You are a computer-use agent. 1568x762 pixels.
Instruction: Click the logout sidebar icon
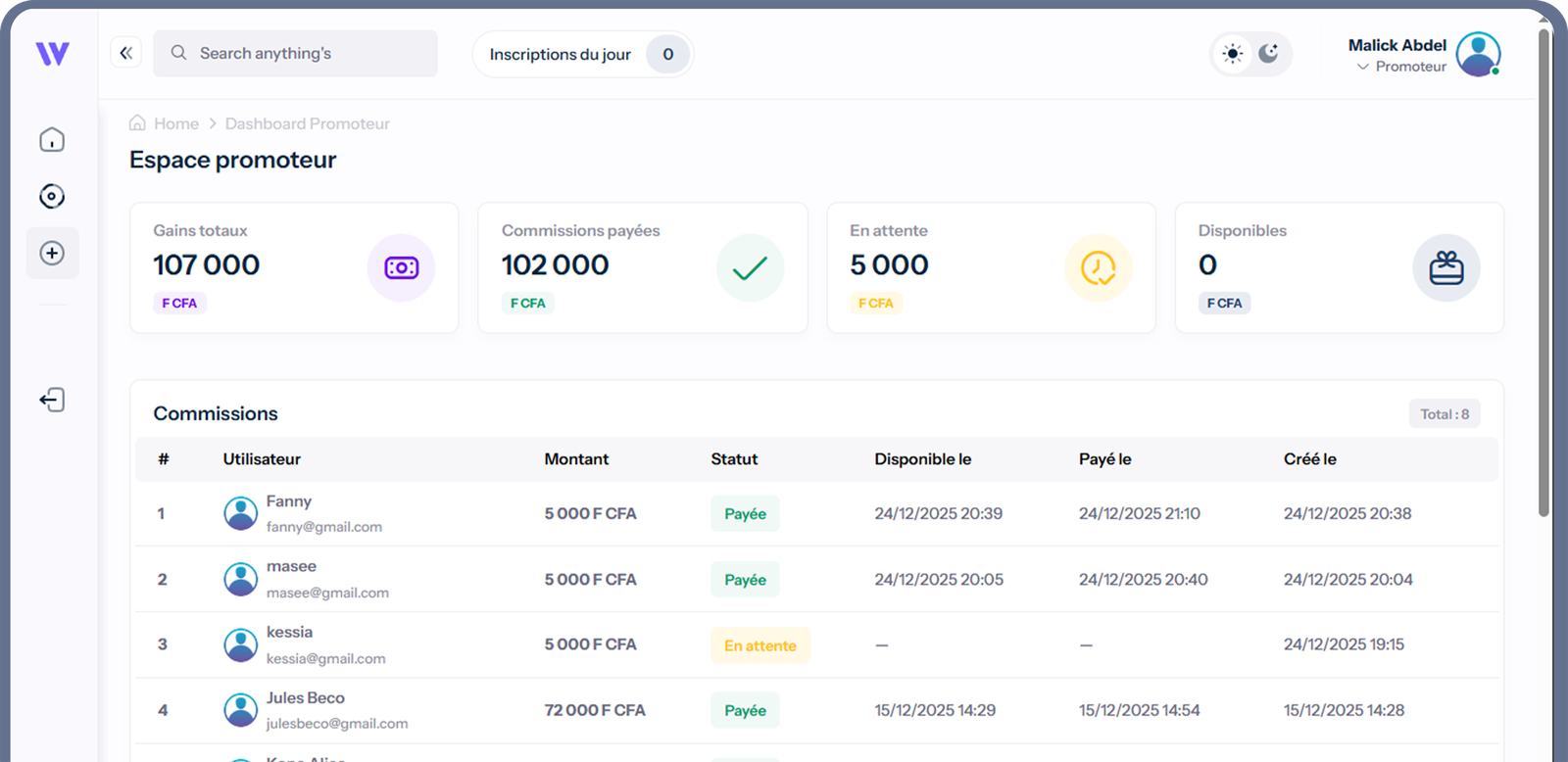click(52, 400)
